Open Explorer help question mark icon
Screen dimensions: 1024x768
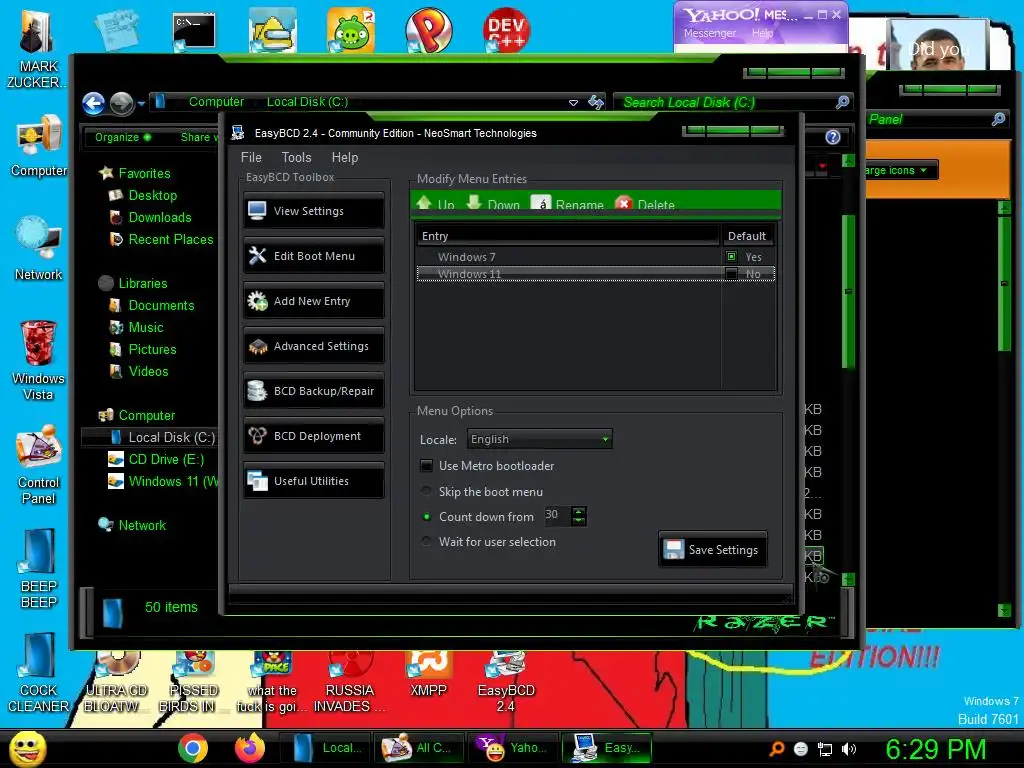(833, 137)
